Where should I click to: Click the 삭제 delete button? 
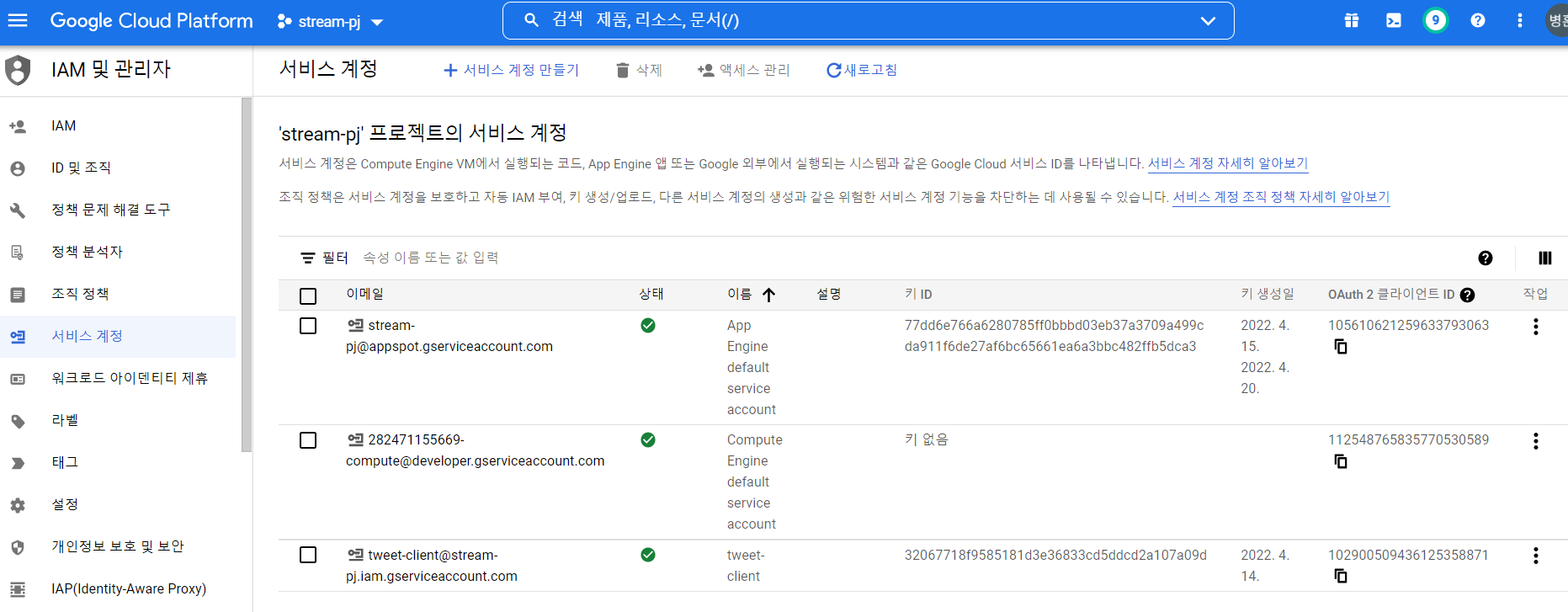click(x=639, y=70)
